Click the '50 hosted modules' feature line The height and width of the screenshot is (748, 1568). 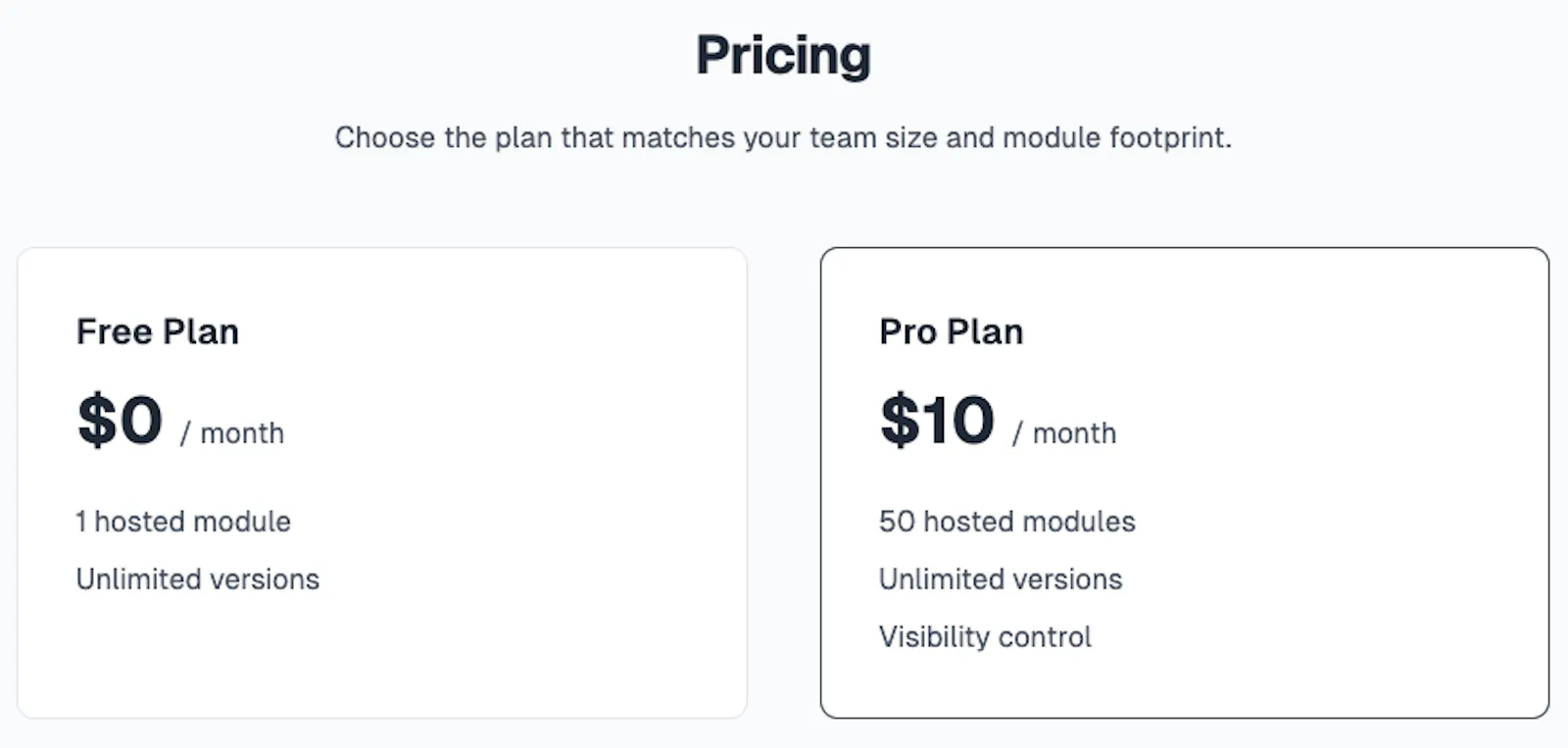tap(1007, 522)
